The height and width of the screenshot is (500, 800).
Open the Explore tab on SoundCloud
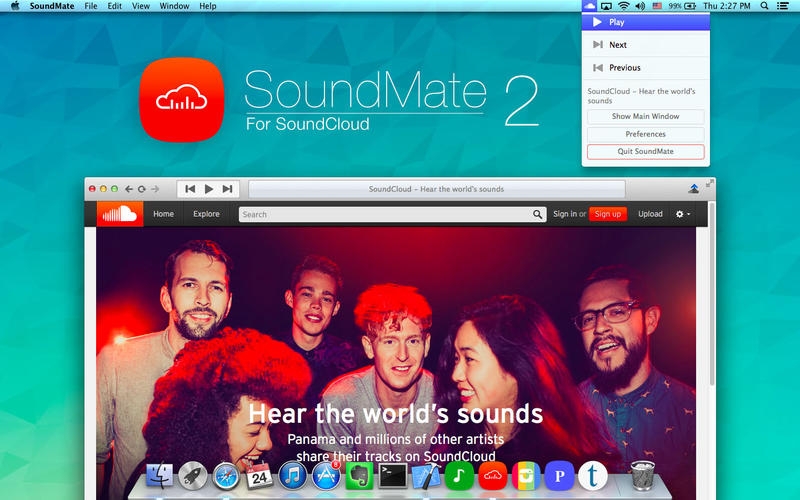206,214
